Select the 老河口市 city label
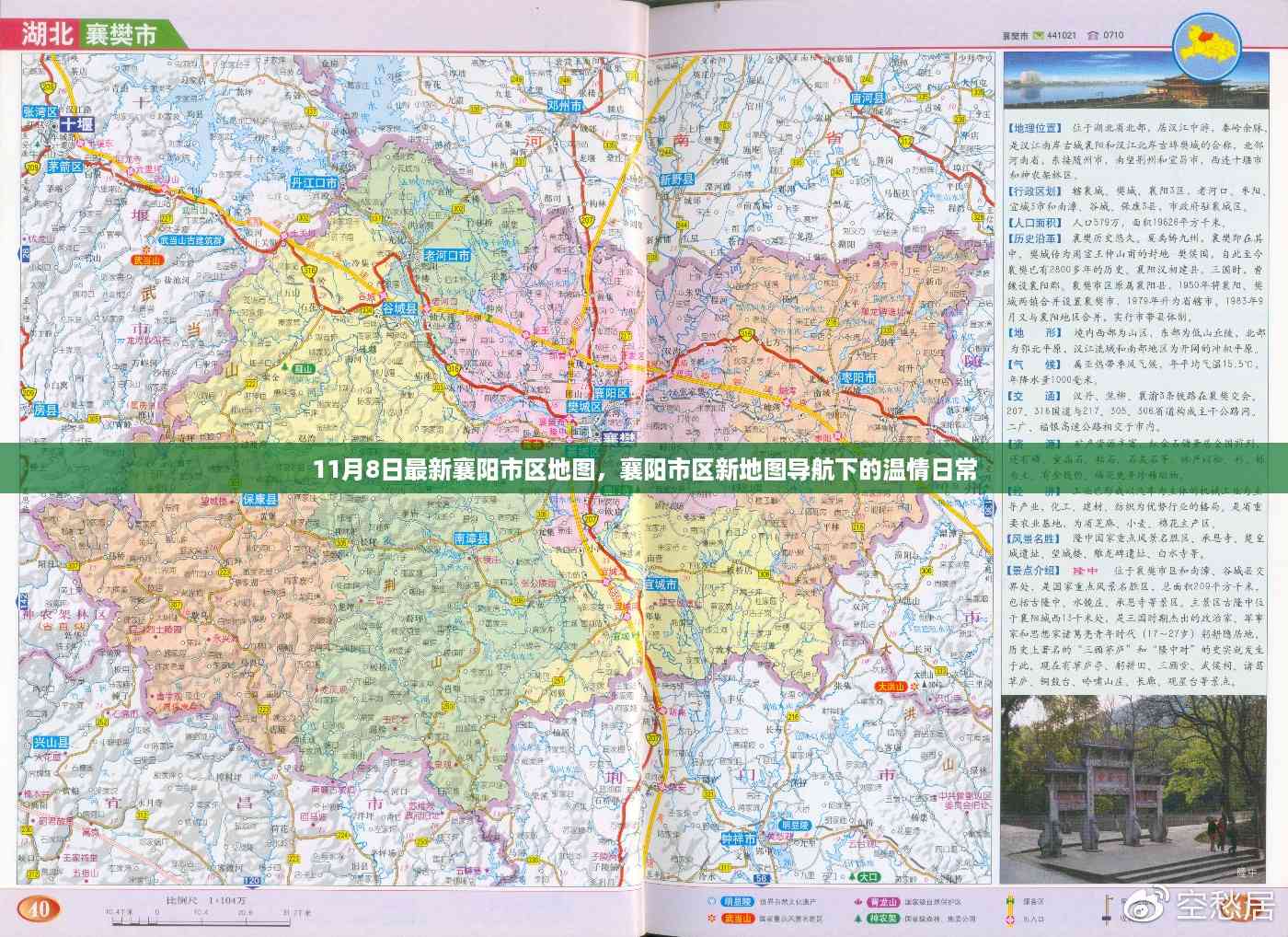This screenshot has width=1288, height=937. [x=446, y=255]
